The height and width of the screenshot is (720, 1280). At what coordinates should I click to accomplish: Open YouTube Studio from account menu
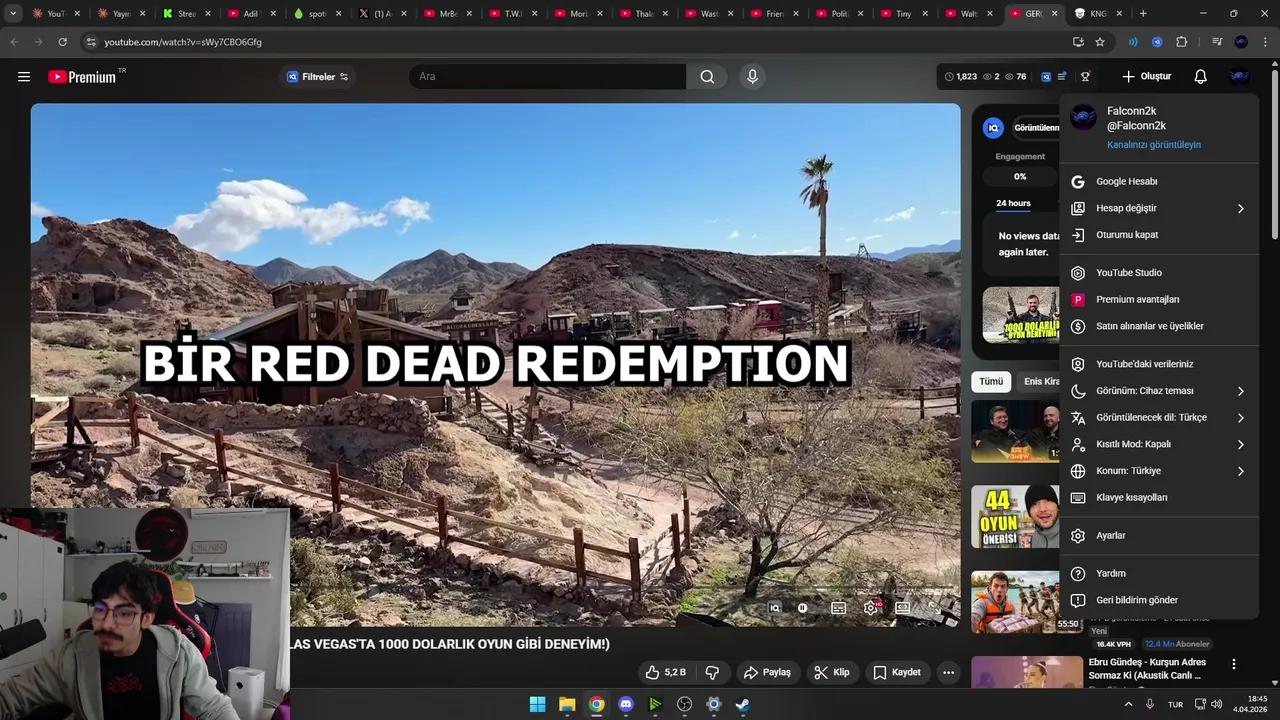[x=1158, y=273]
